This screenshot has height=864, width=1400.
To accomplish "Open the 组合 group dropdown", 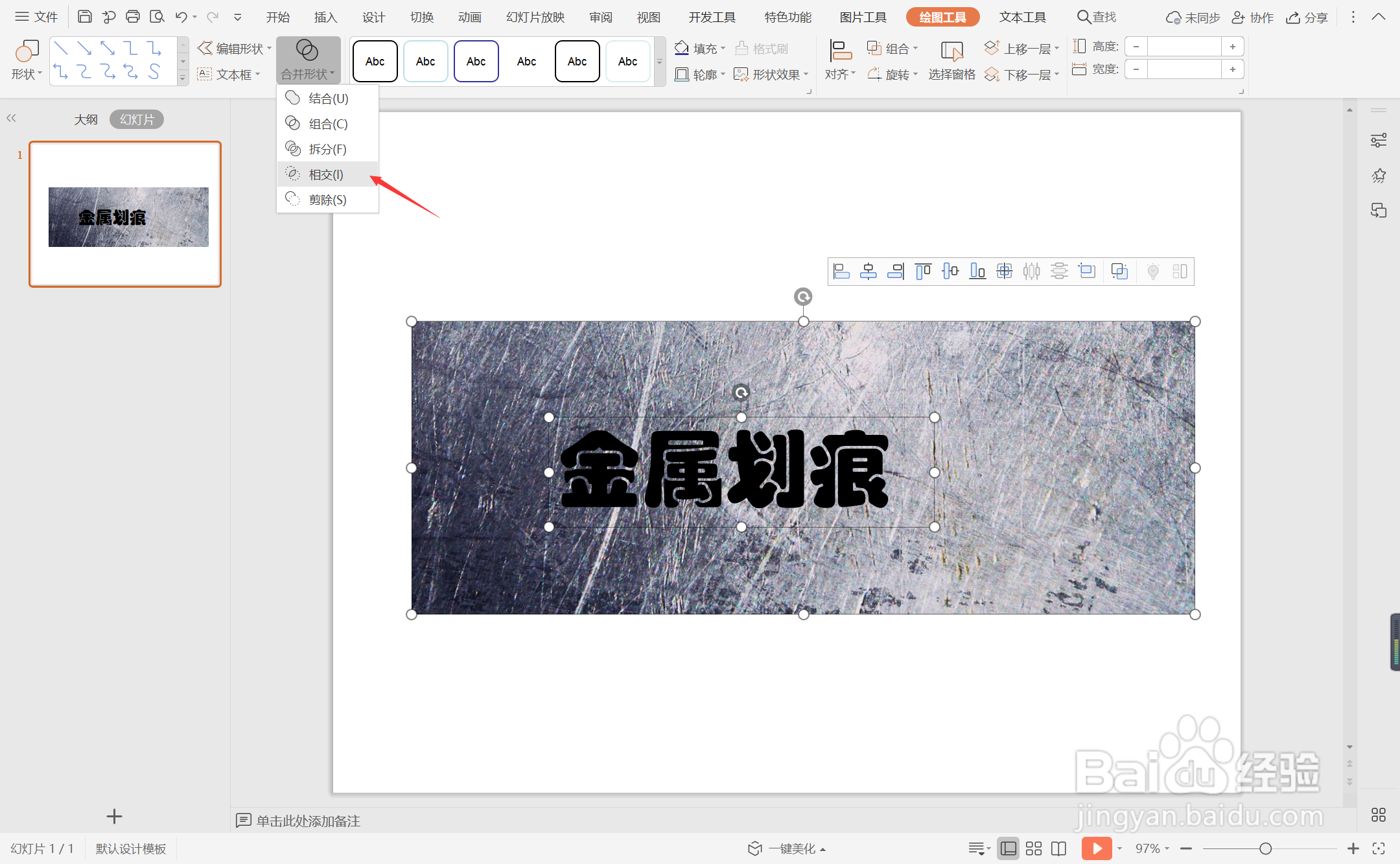I will [x=892, y=49].
